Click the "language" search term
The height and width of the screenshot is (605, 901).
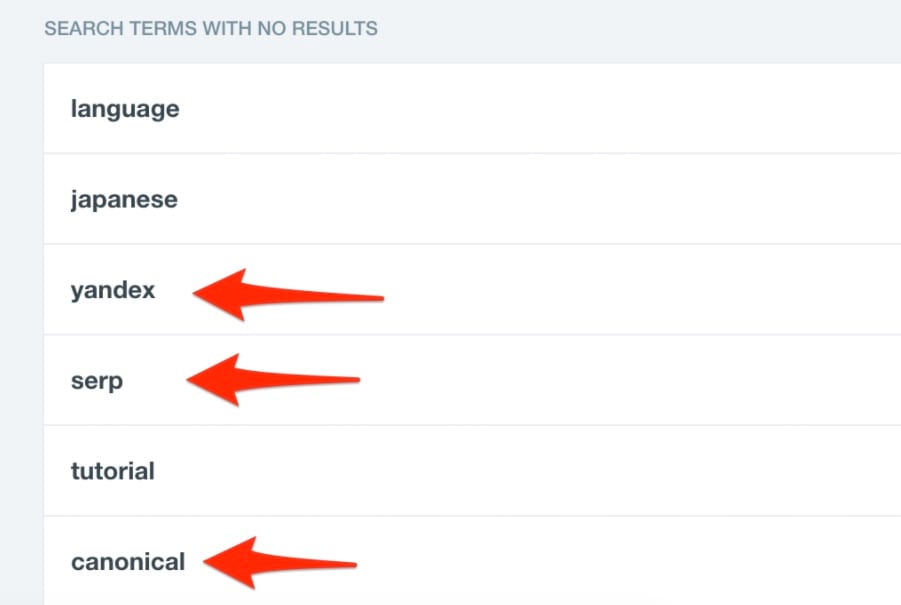coord(125,109)
